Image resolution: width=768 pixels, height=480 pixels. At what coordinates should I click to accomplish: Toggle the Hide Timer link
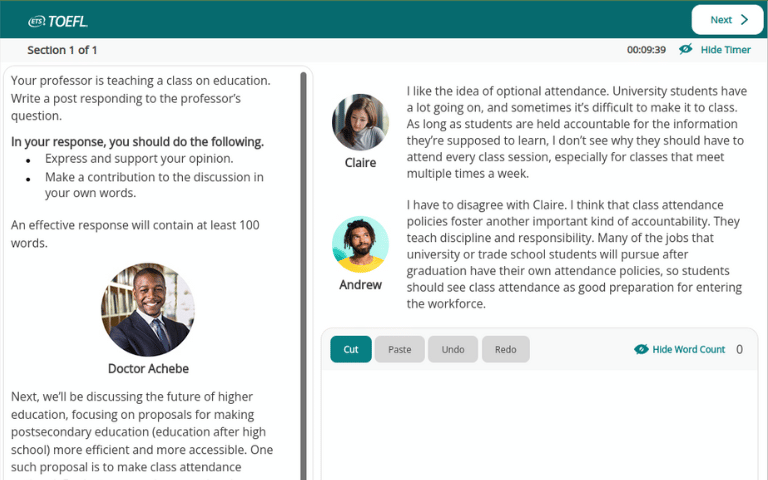[x=725, y=50]
